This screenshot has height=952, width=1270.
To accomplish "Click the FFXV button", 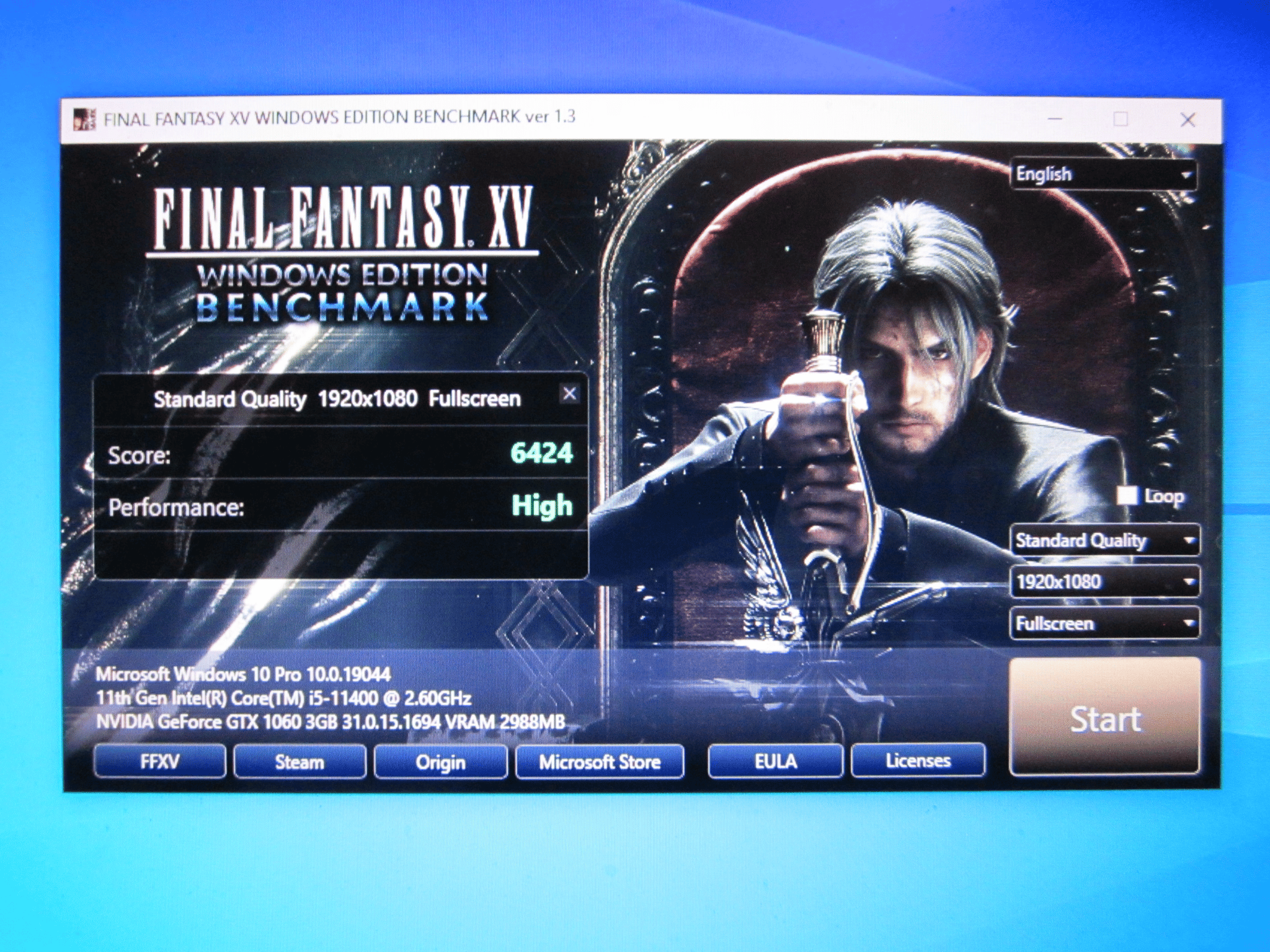I will [x=160, y=761].
